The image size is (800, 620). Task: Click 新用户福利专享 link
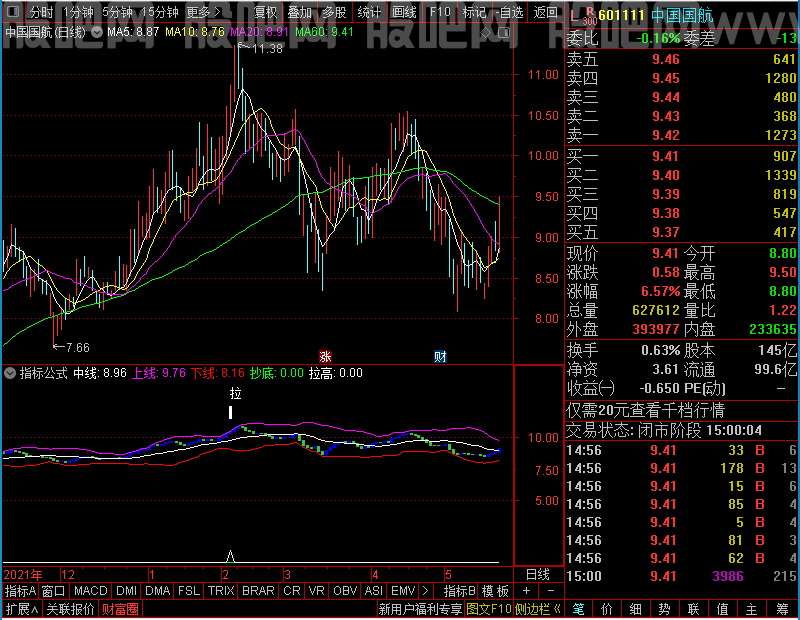point(420,609)
